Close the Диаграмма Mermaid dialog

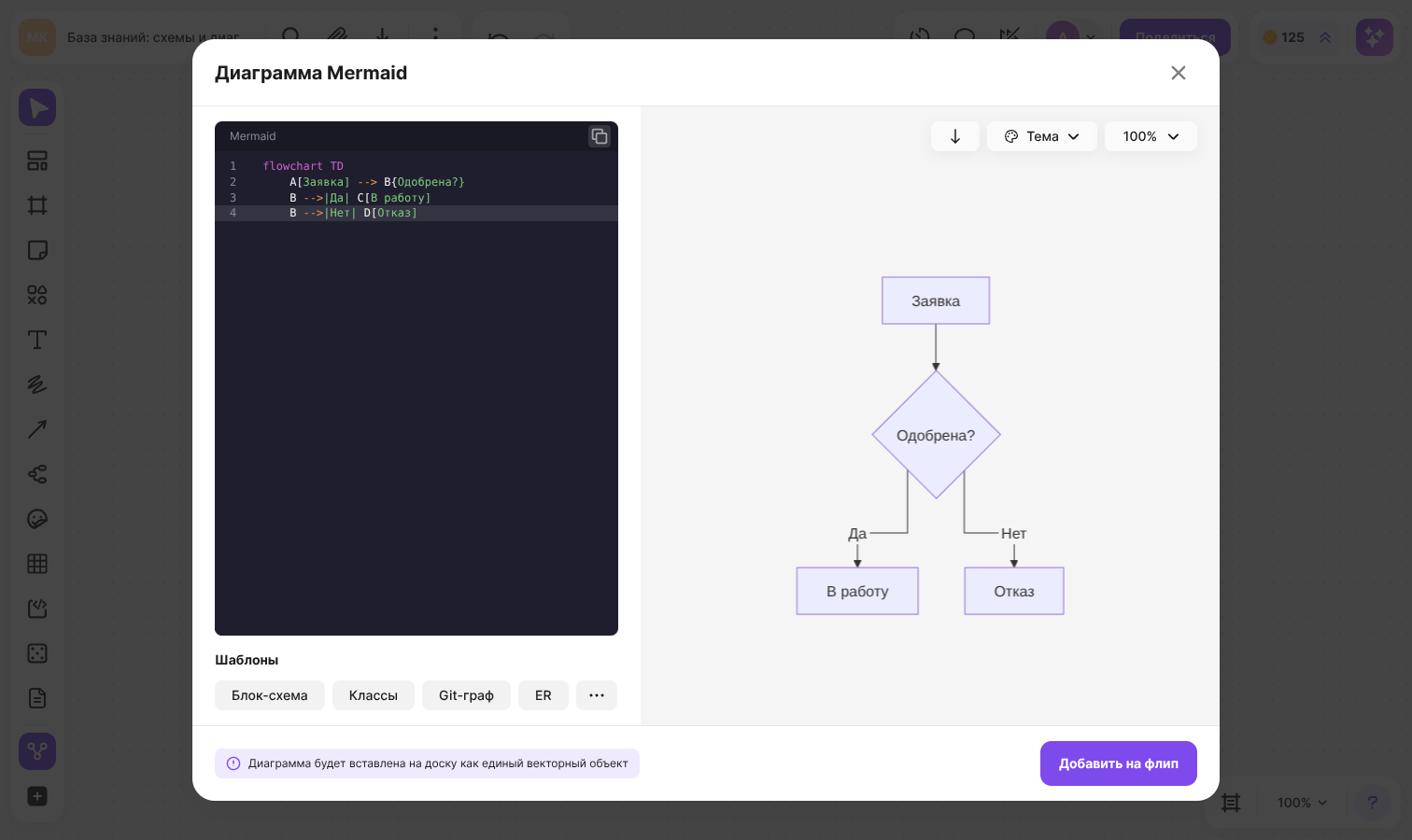click(1179, 73)
